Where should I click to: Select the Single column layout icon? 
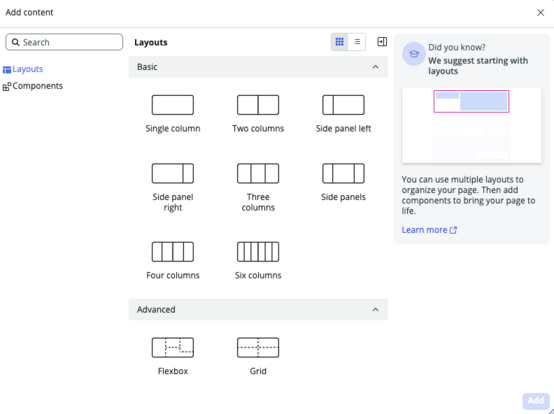173,105
